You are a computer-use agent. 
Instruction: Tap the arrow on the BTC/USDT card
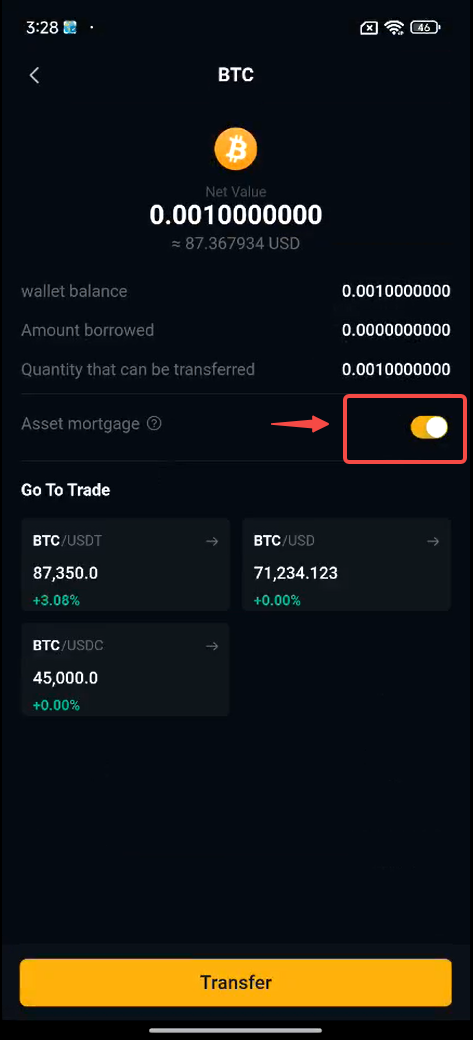[x=212, y=541]
